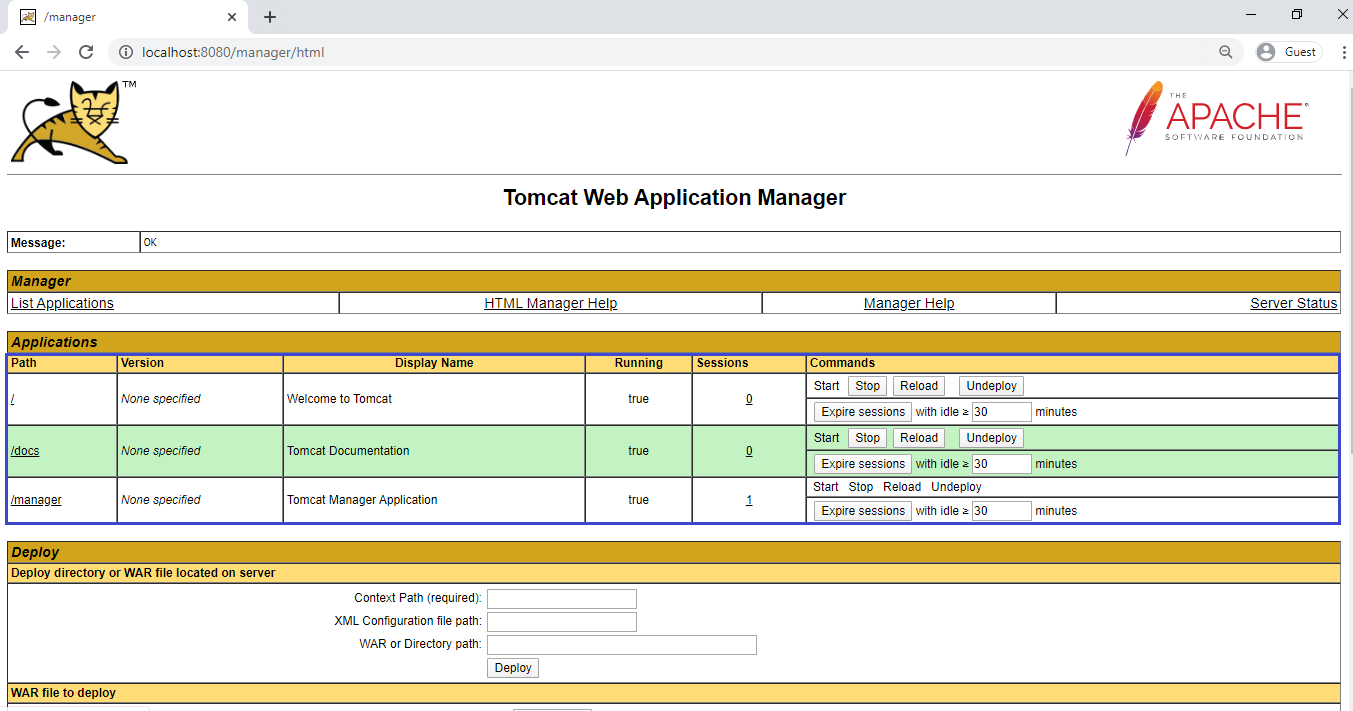View sessions count for Tomcat Documentation
Viewport: 1353px width, 711px height.
pyautogui.click(x=749, y=451)
